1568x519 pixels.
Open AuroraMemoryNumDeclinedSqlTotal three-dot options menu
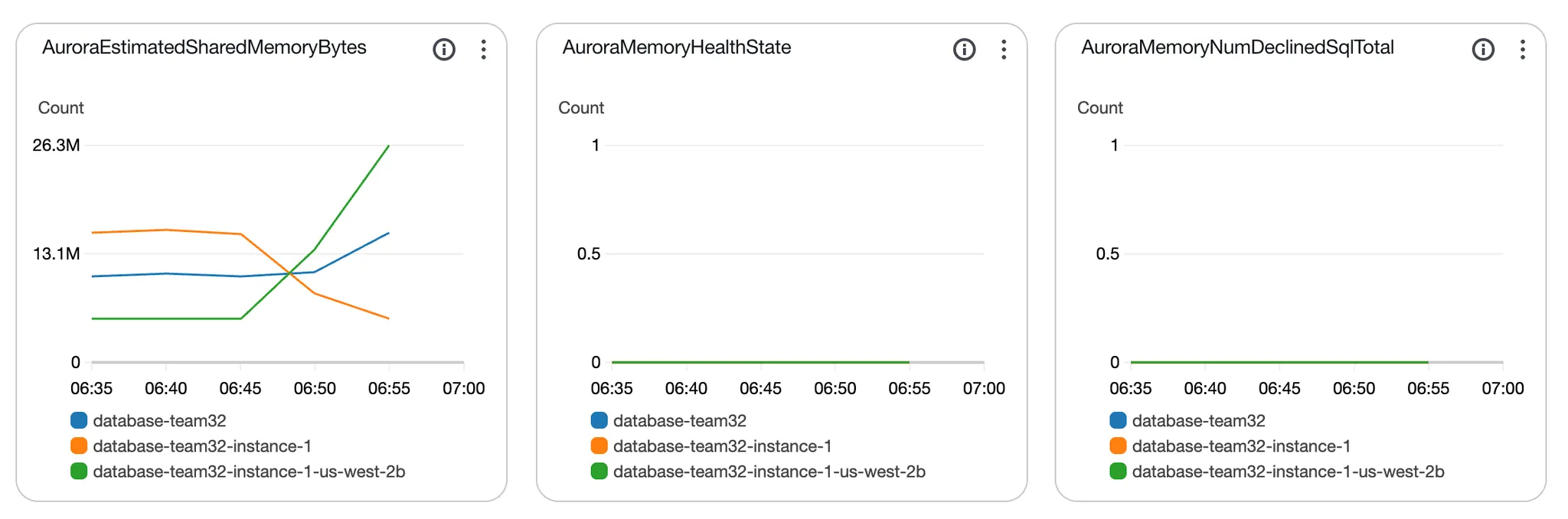coord(1522,50)
